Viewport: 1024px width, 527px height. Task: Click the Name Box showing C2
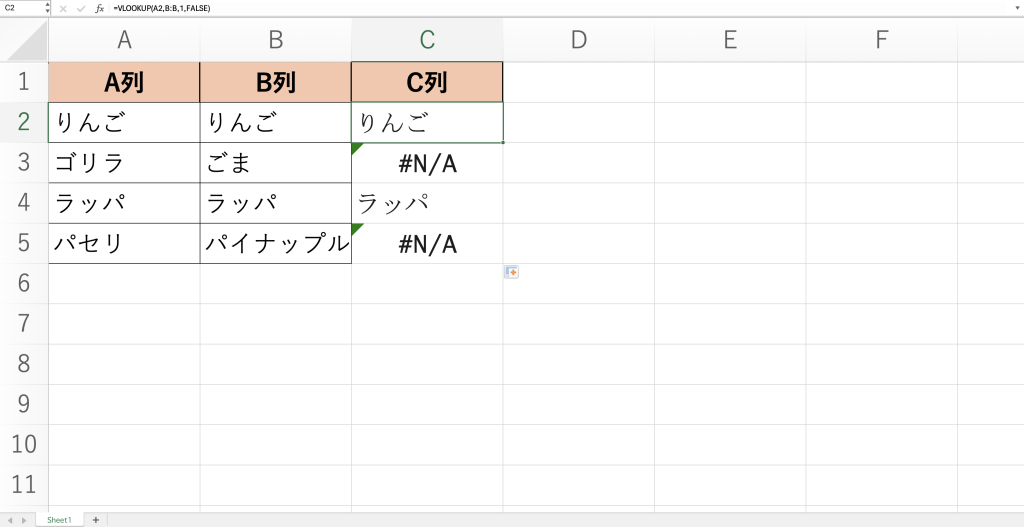click(x=20, y=8)
